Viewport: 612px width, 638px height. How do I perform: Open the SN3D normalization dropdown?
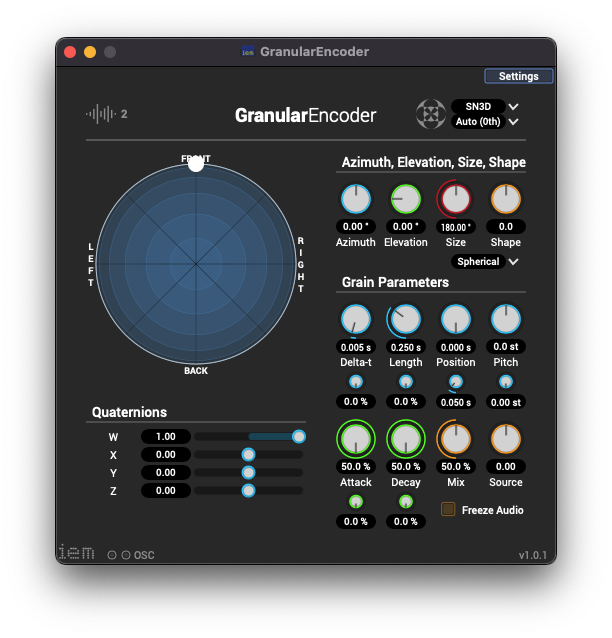click(484, 107)
